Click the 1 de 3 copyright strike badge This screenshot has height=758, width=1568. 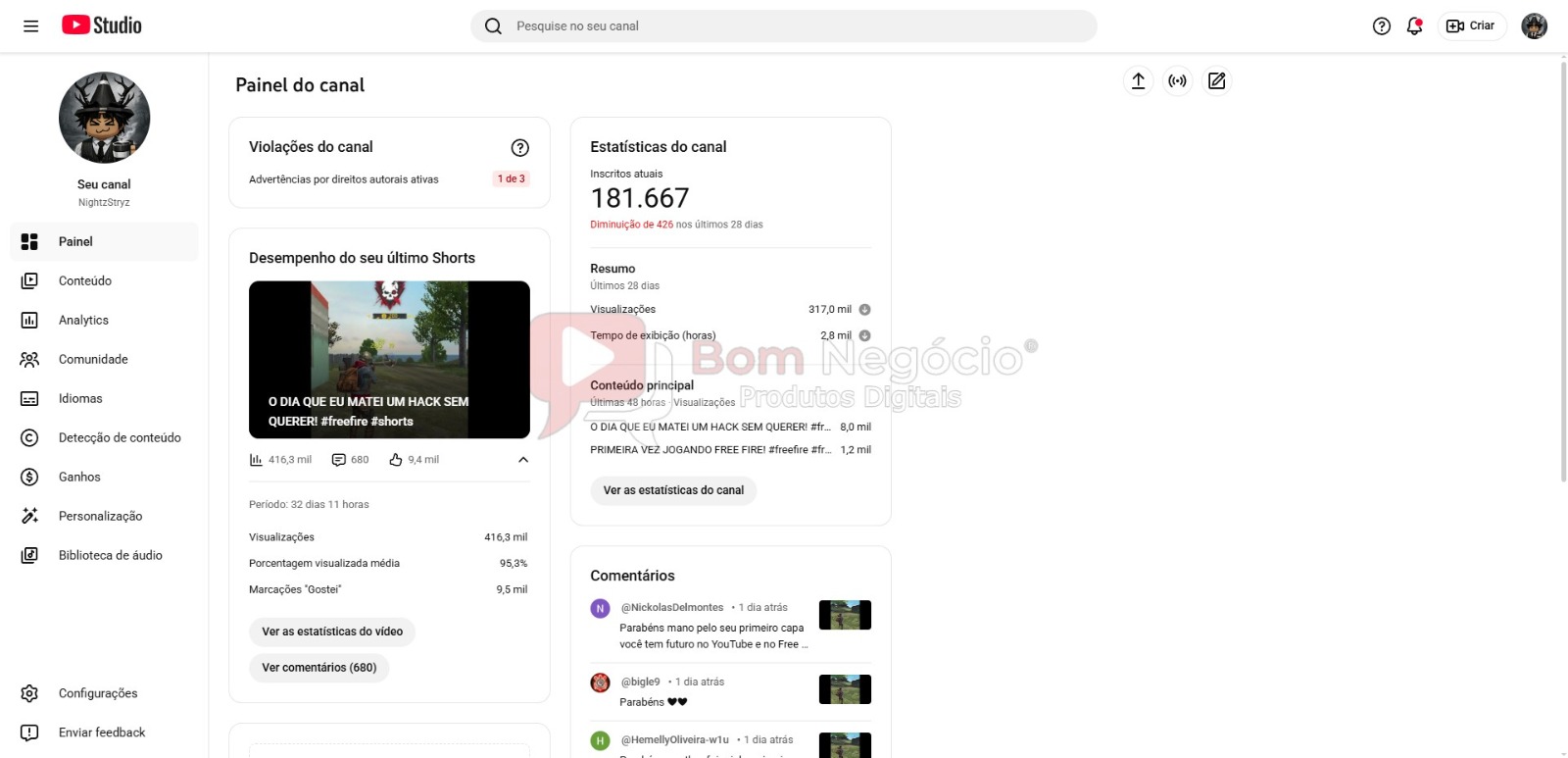pos(511,179)
